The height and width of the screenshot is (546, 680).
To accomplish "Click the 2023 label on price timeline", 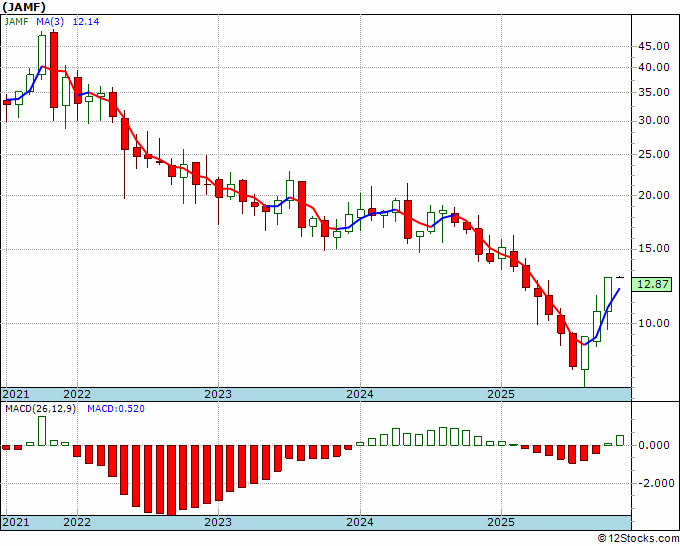I will point(218,394).
